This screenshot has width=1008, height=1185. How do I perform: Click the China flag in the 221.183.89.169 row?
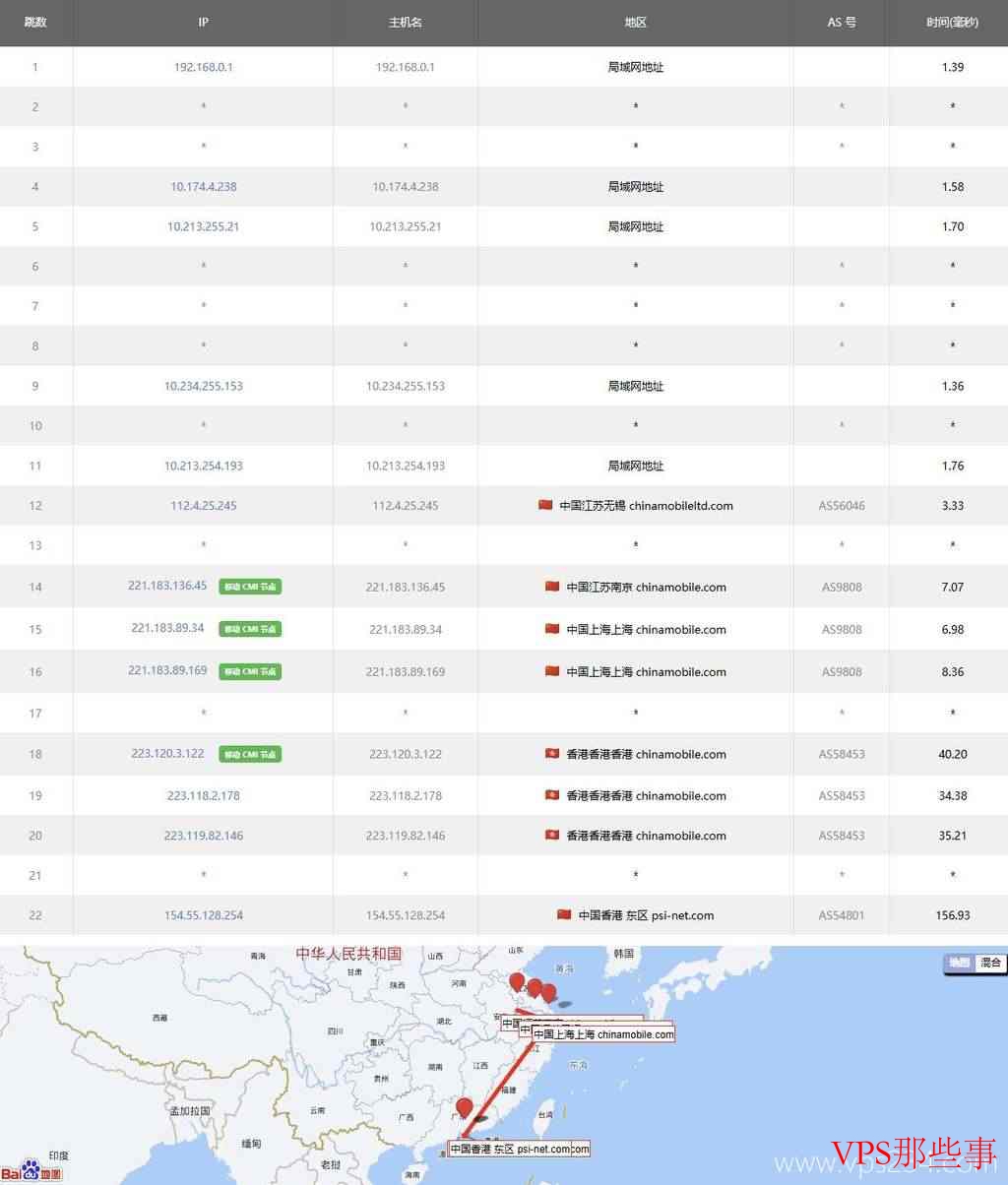click(x=552, y=671)
